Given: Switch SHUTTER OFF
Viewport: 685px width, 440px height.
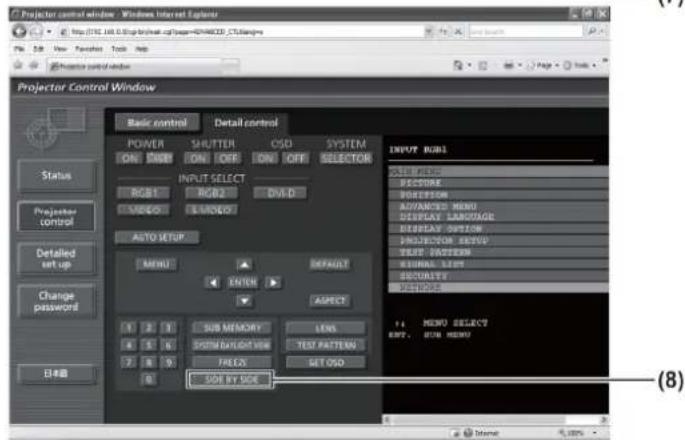Looking at the screenshot, I should (228, 158).
